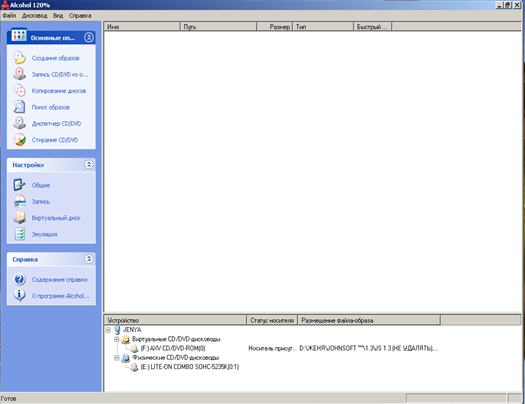Image resolution: width=525 pixels, height=404 pixels.
Task: Collapse the Справка sidebar panel
Action: pyautogui.click(x=89, y=259)
